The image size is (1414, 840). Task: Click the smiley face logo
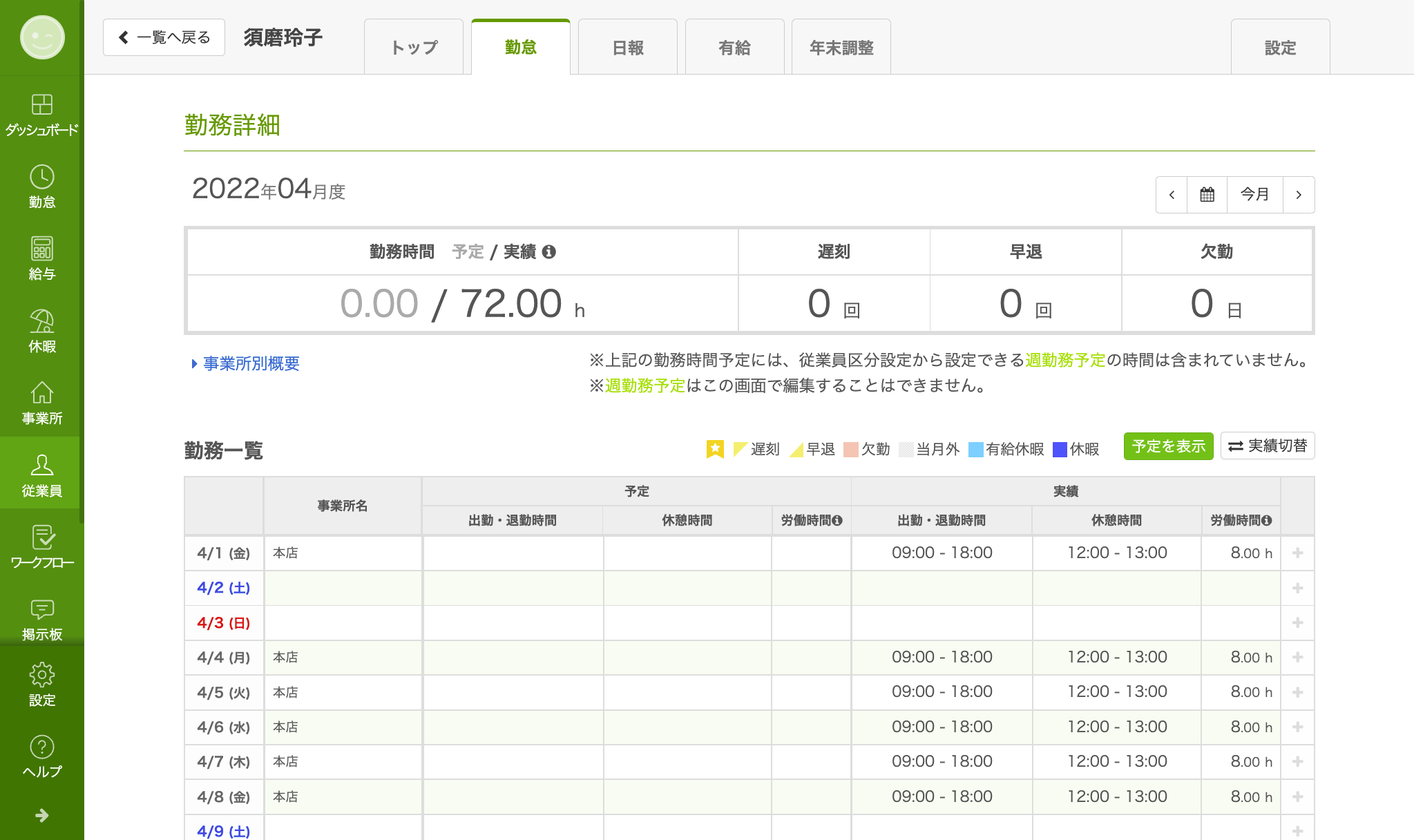pyautogui.click(x=42, y=37)
